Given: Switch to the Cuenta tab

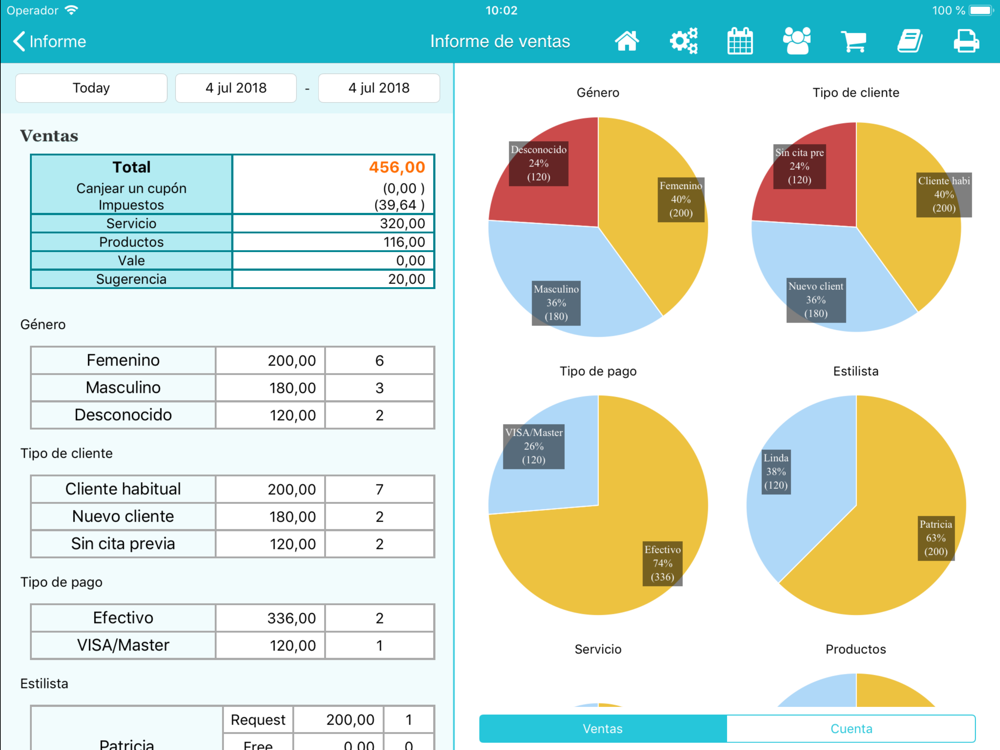Looking at the screenshot, I should [851, 728].
